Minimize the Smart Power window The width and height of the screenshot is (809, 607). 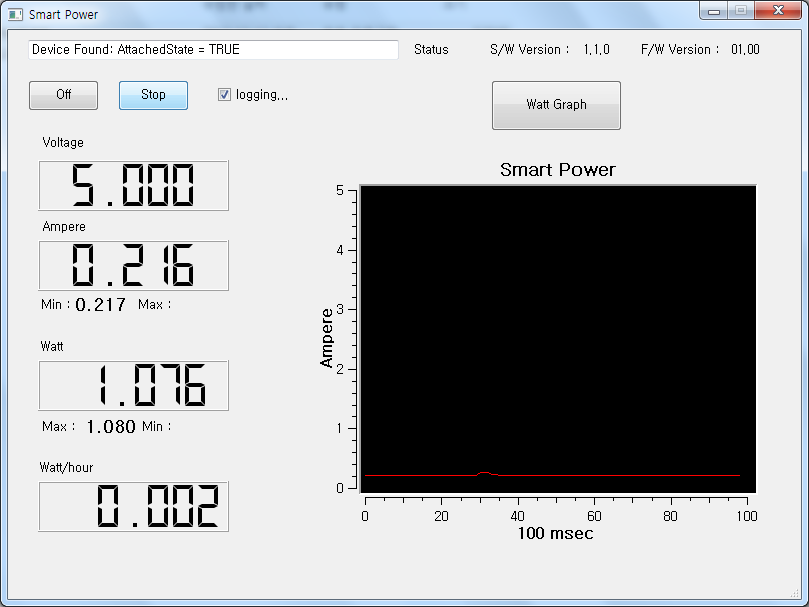point(713,11)
